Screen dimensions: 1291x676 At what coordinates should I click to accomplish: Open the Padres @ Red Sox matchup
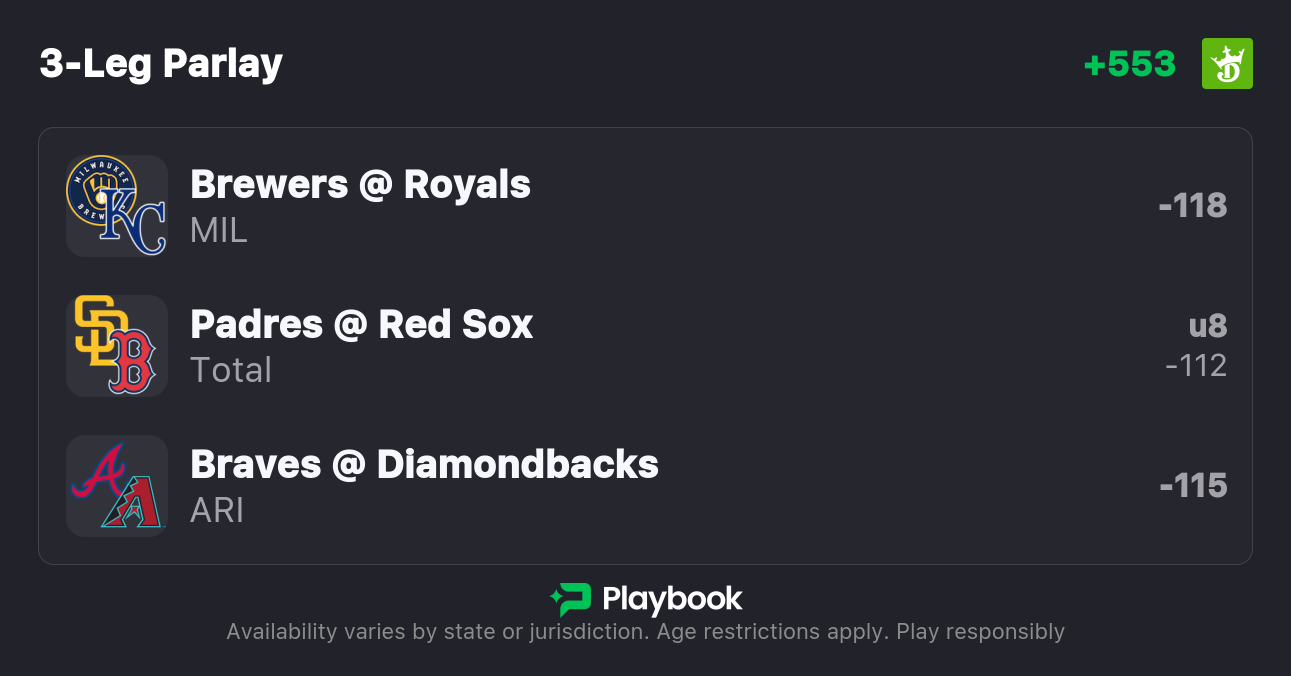point(361,325)
